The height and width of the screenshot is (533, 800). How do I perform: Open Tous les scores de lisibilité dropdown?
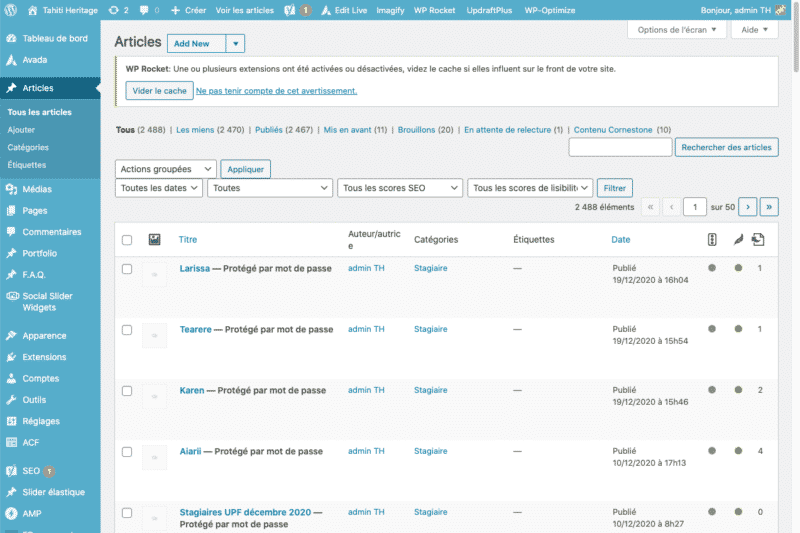[530, 188]
